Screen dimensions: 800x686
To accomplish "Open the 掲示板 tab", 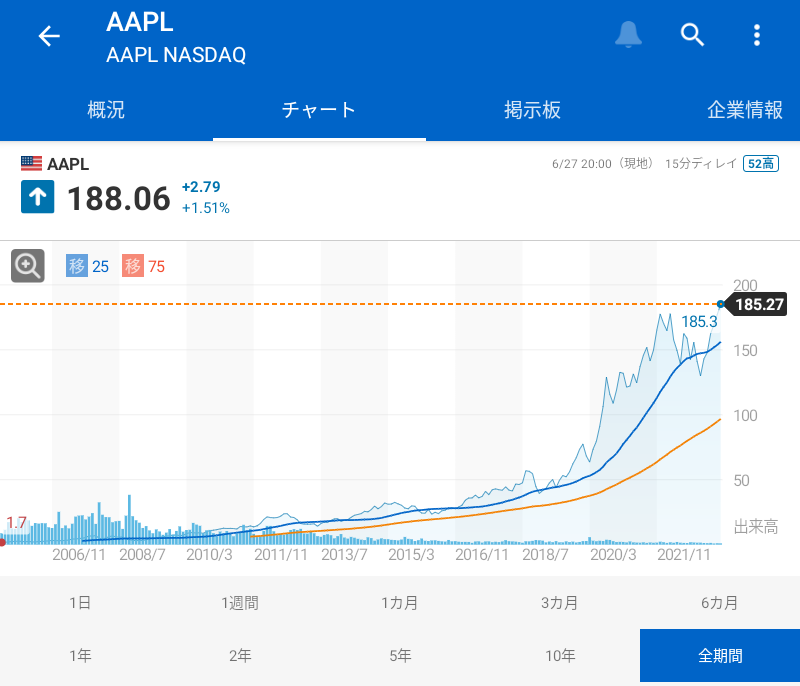I will coord(532,110).
